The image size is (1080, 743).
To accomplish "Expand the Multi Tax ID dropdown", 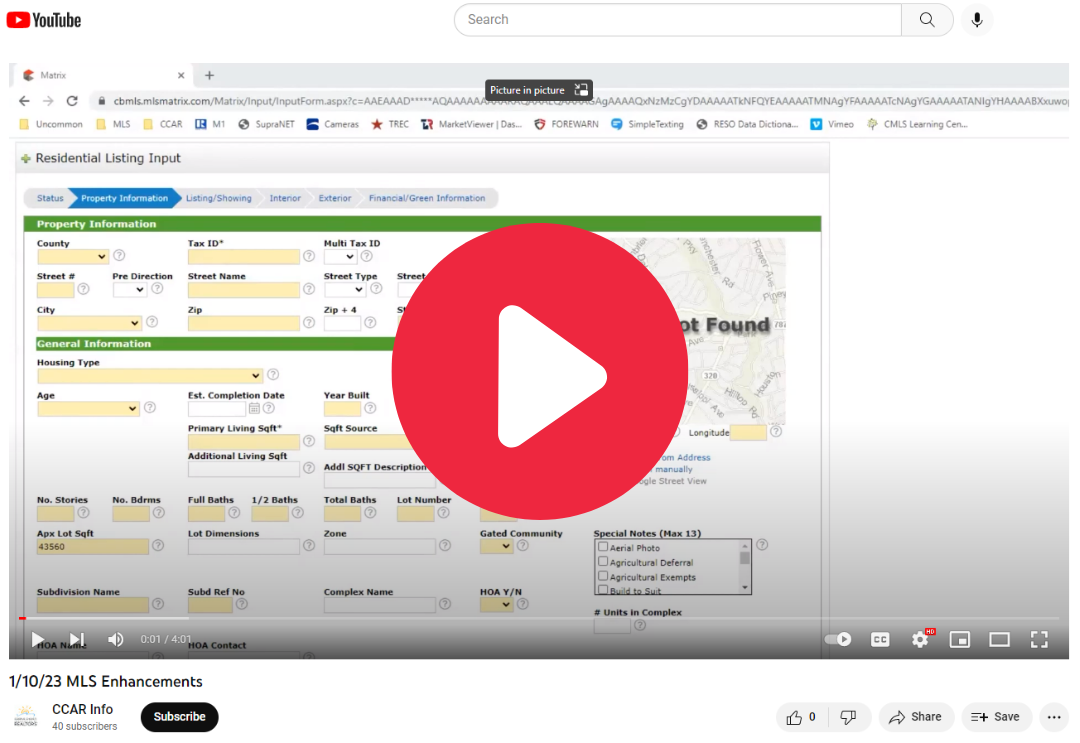I will click(x=340, y=257).
